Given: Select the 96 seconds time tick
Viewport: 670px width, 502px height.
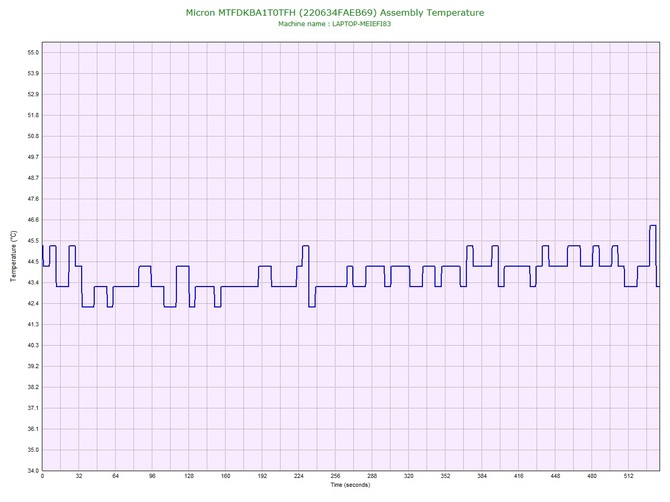Looking at the screenshot, I should (152, 476).
